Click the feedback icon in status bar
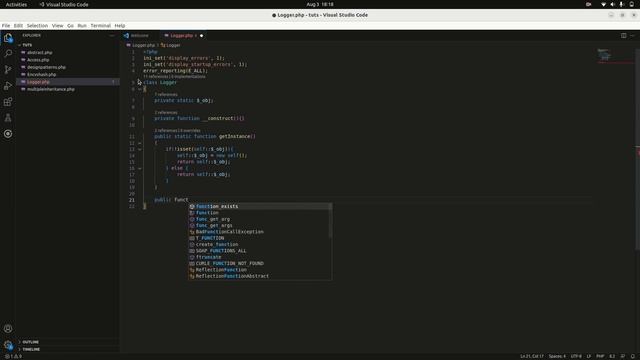Screen dimensions: 640x360 pos(623,356)
